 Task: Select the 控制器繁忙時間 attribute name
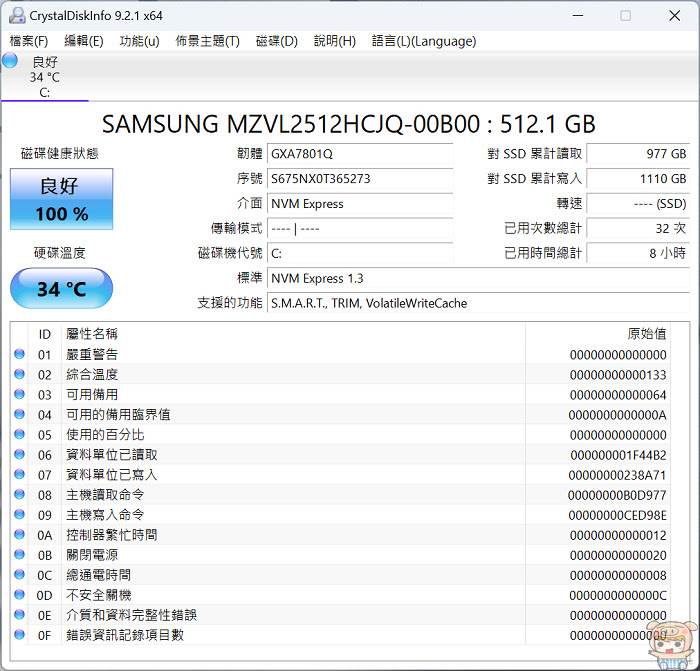click(x=112, y=535)
